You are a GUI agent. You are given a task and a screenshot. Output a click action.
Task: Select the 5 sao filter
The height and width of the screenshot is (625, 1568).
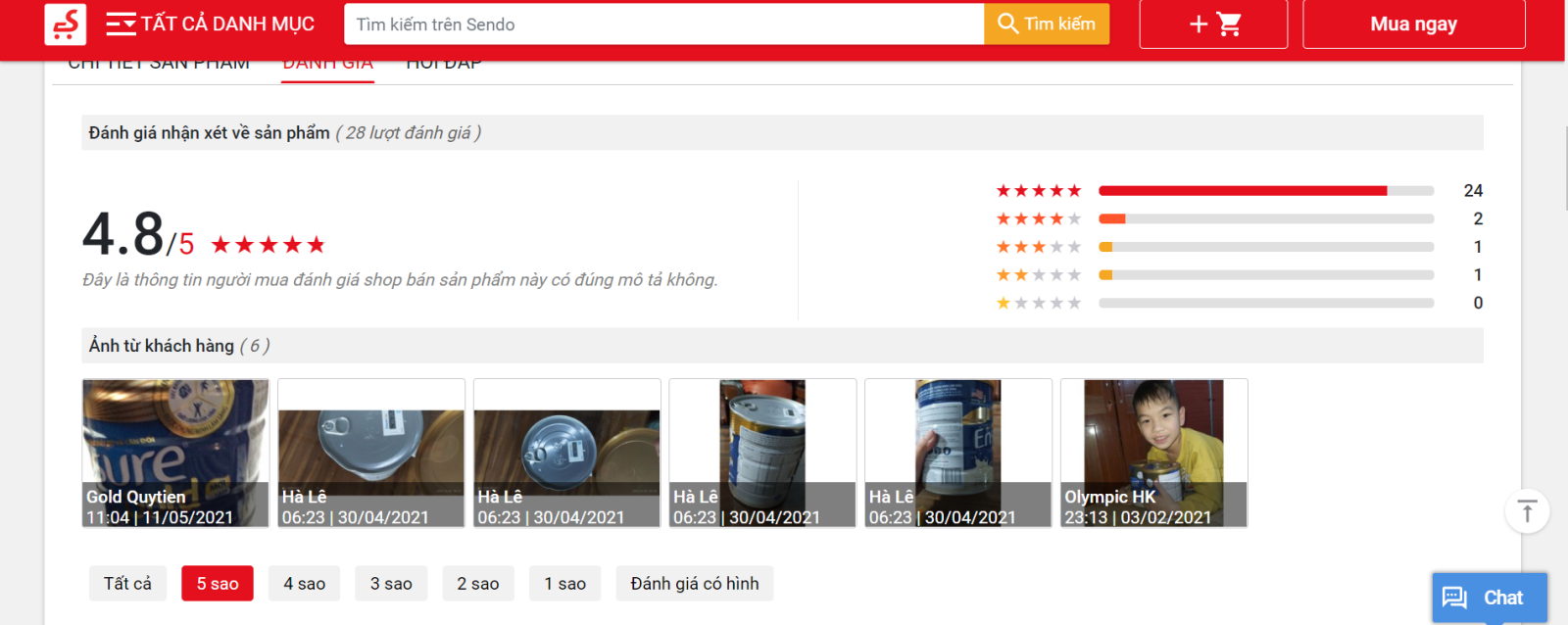tap(218, 584)
